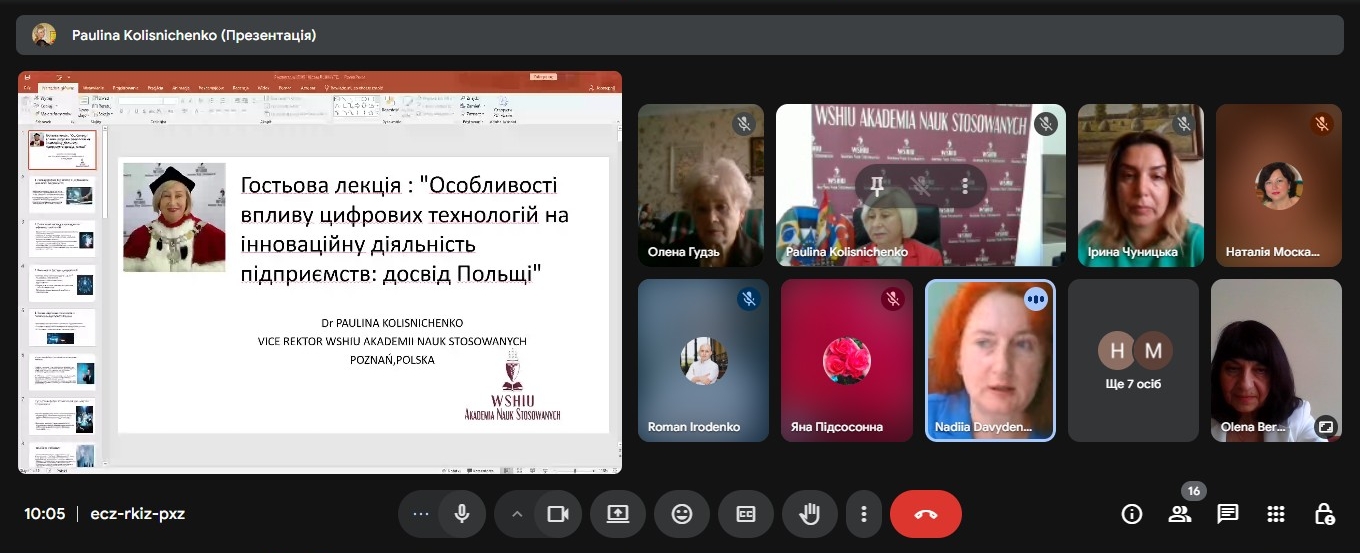Open meeting details info icon

click(x=1132, y=514)
